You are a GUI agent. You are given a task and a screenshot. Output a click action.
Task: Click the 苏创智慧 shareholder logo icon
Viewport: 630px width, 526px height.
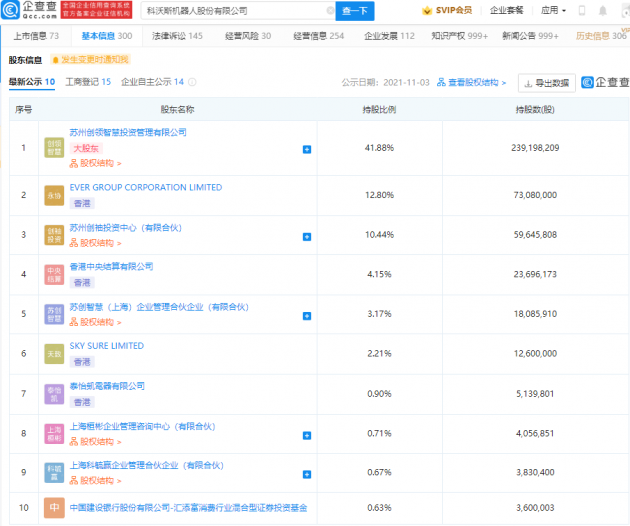[54, 314]
